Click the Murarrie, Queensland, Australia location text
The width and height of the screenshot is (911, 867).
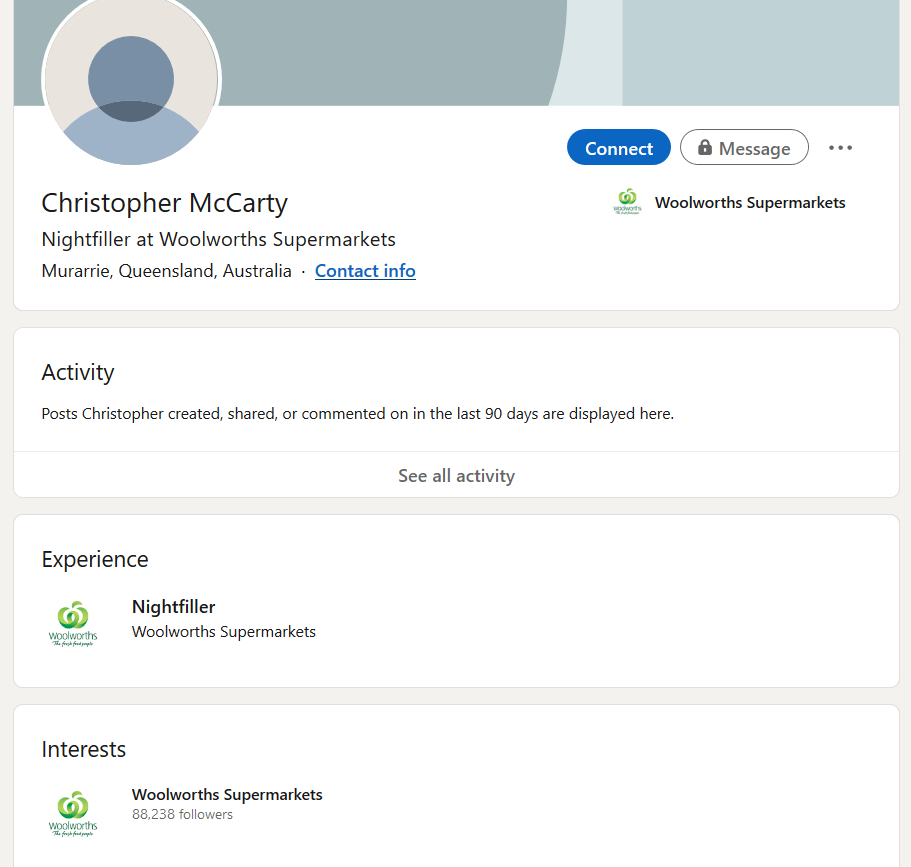click(x=167, y=271)
